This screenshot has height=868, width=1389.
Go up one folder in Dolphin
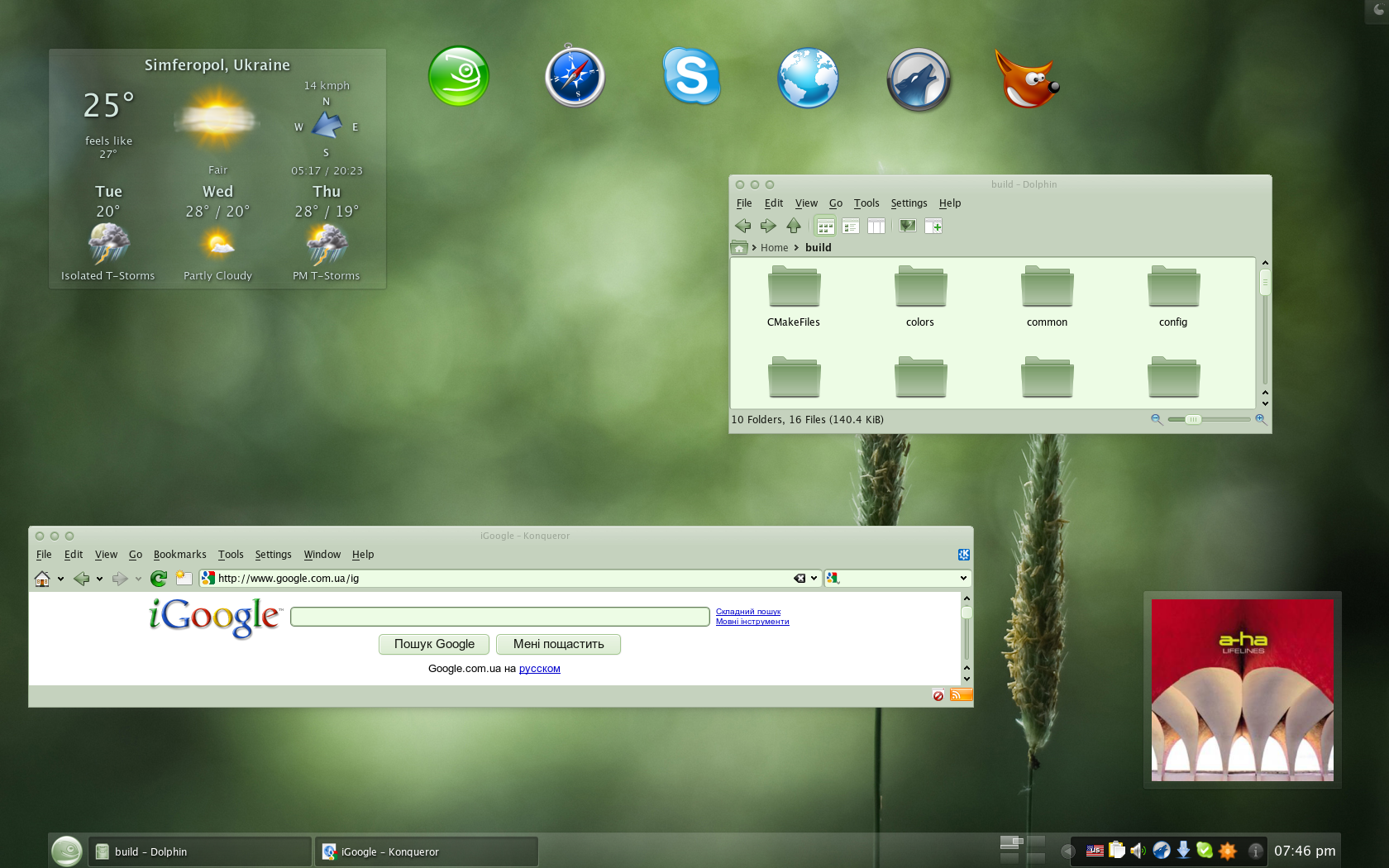(794, 226)
